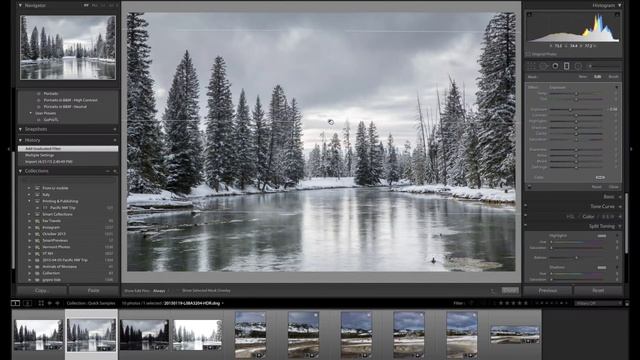The height and width of the screenshot is (360, 640).
Task: Click the Collections minus icon
Action: pyautogui.click(x=108, y=171)
